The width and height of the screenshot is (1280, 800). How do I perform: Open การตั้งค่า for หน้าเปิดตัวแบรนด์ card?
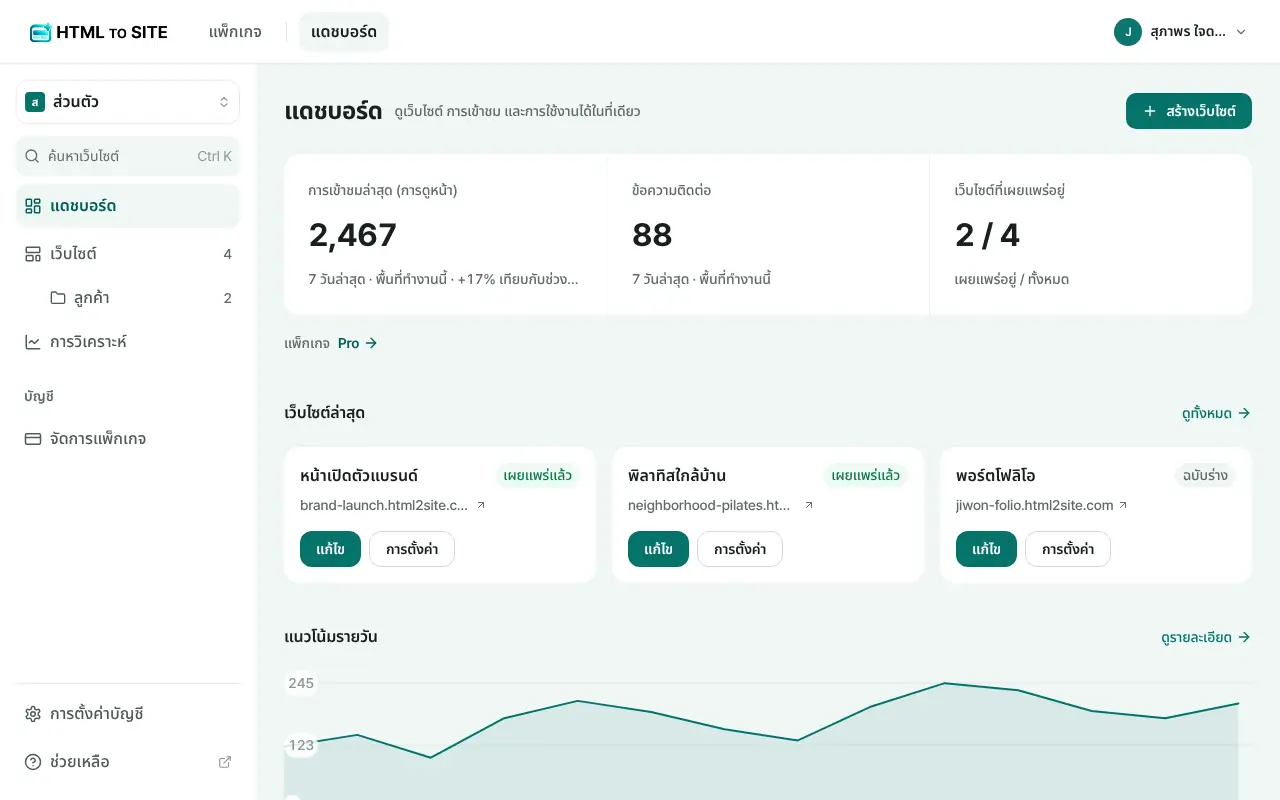(412, 549)
